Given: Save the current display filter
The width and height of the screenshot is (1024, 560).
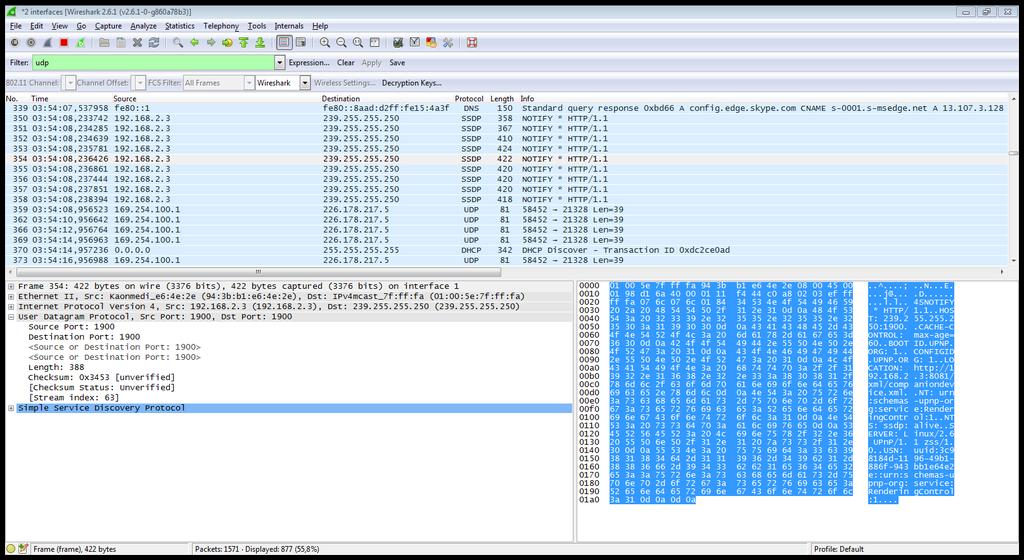Looking at the screenshot, I should coord(397,63).
